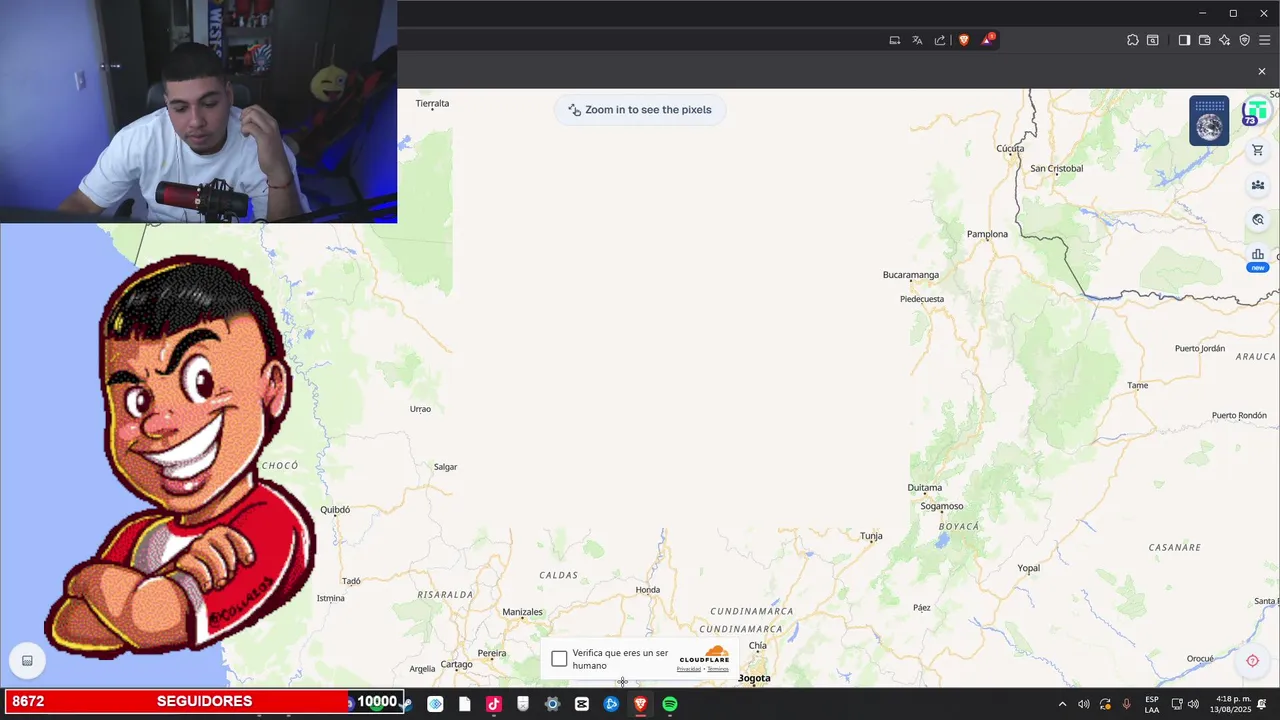1280x720 pixels.
Task: Toggle the browser sidebar panel icon
Action: (1184, 40)
